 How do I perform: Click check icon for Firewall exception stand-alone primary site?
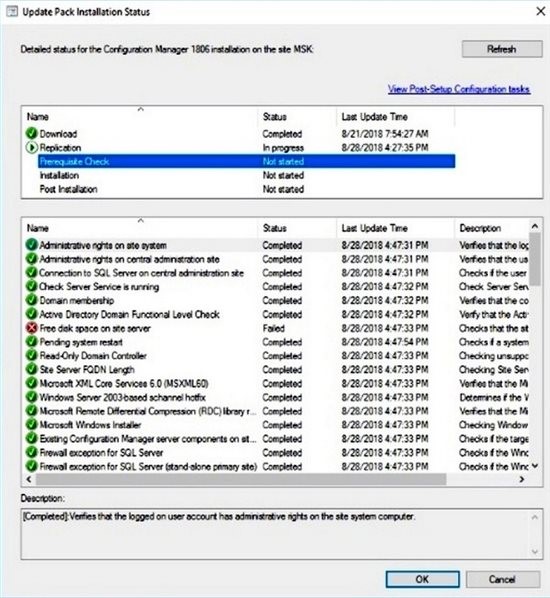[31, 466]
